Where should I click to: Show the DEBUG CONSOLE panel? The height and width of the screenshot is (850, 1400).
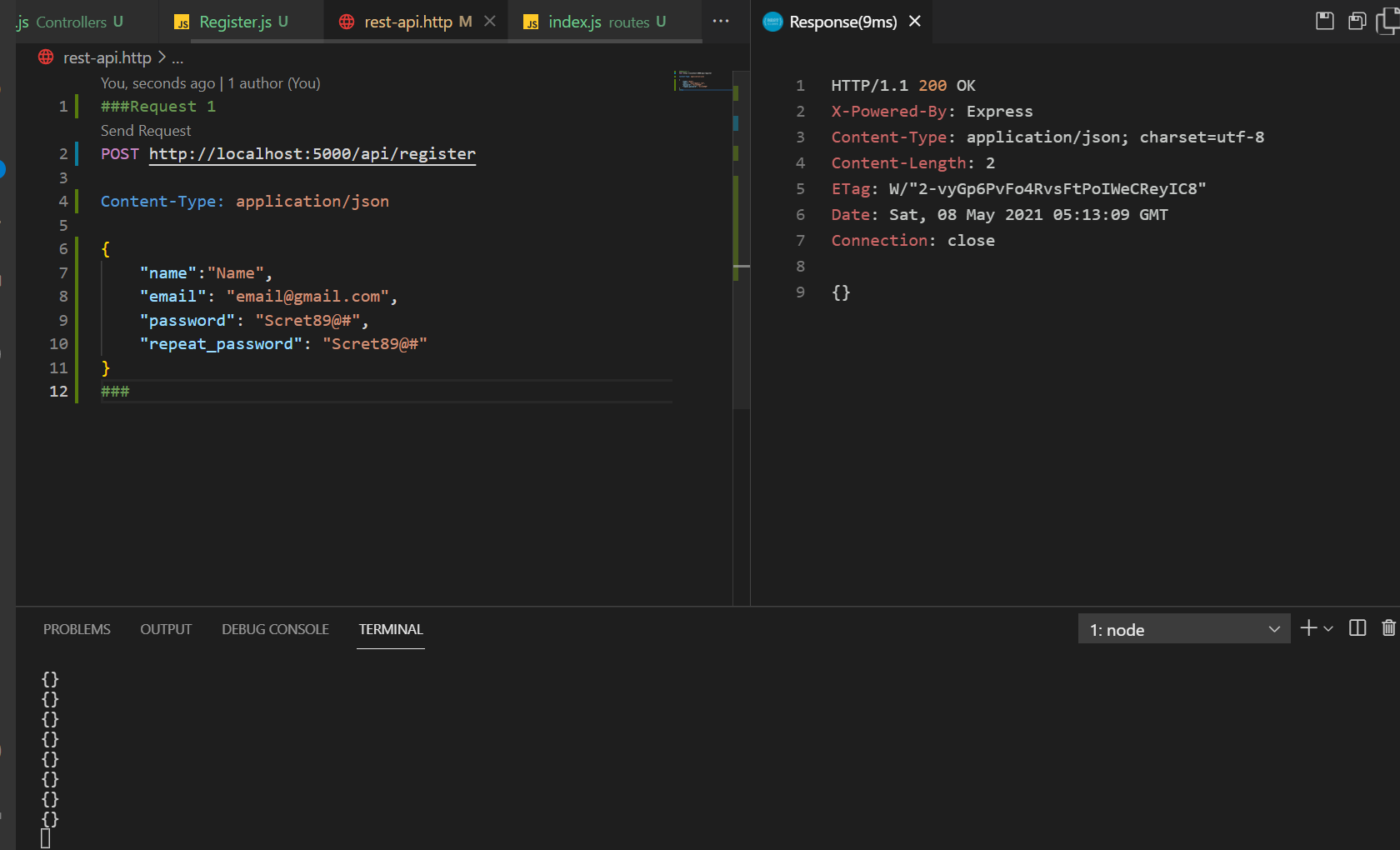pyautogui.click(x=275, y=629)
